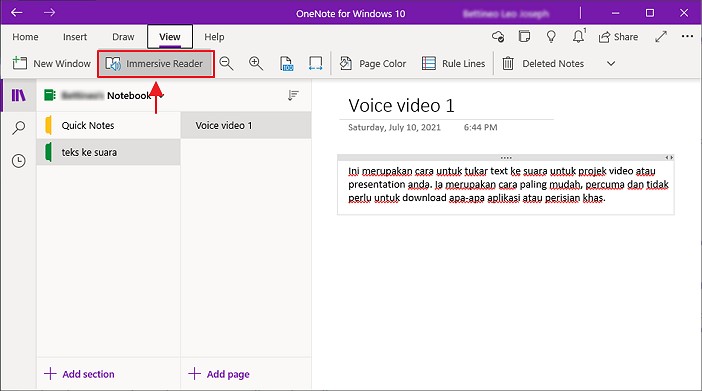The height and width of the screenshot is (391, 702).
Task: Go back with the back arrow
Action: (x=17, y=13)
